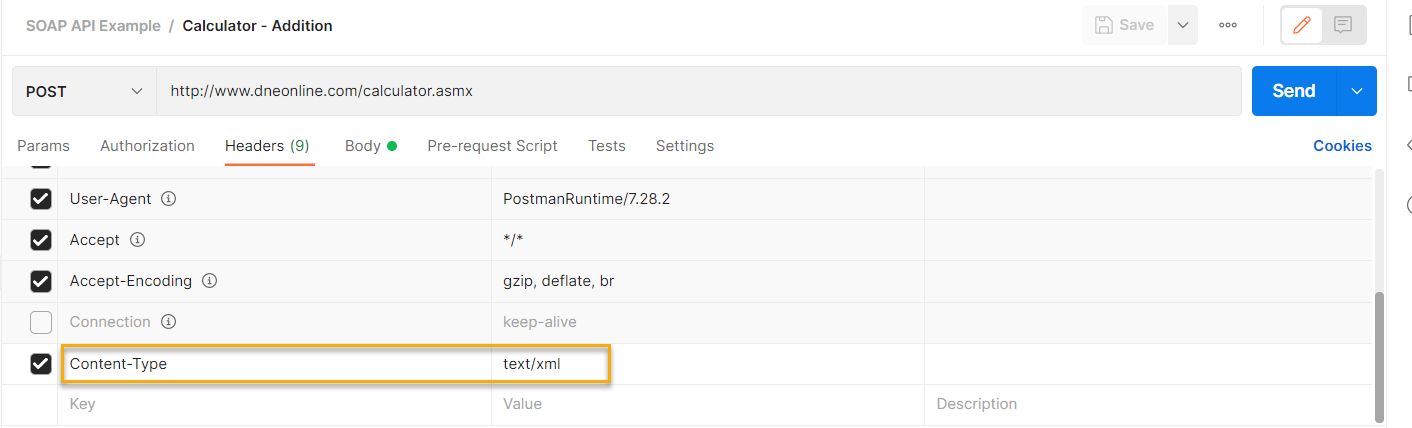Uncheck the User-Agent header checkbox
The height and width of the screenshot is (428, 1412).
point(41,199)
